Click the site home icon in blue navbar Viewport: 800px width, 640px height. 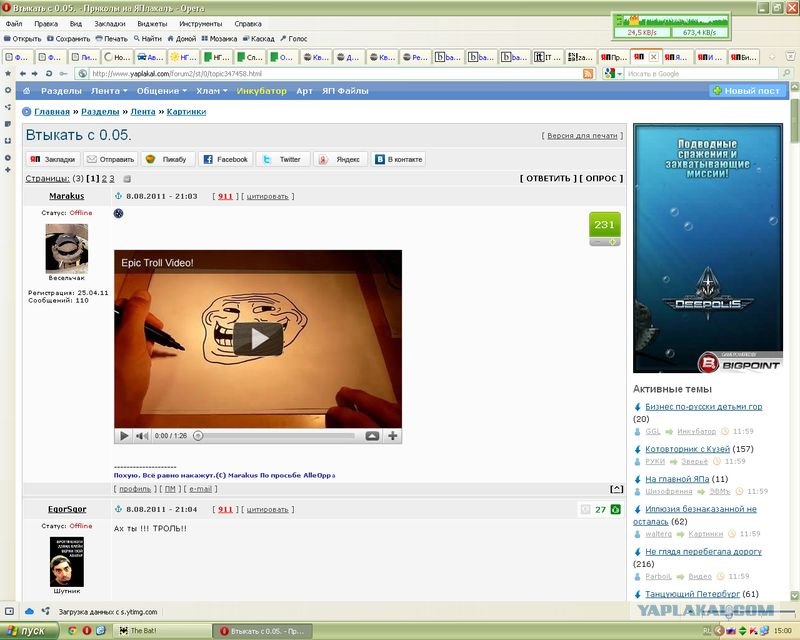(x=27, y=91)
